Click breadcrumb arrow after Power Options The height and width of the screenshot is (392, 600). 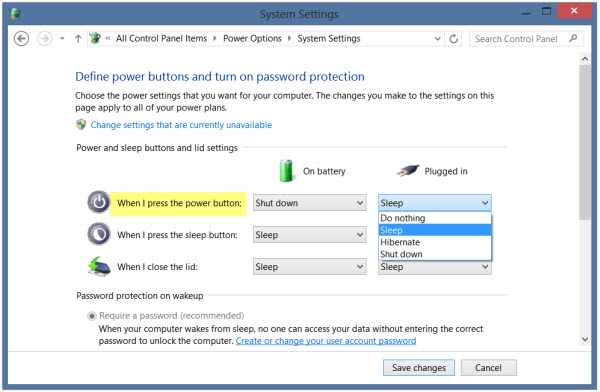point(289,39)
